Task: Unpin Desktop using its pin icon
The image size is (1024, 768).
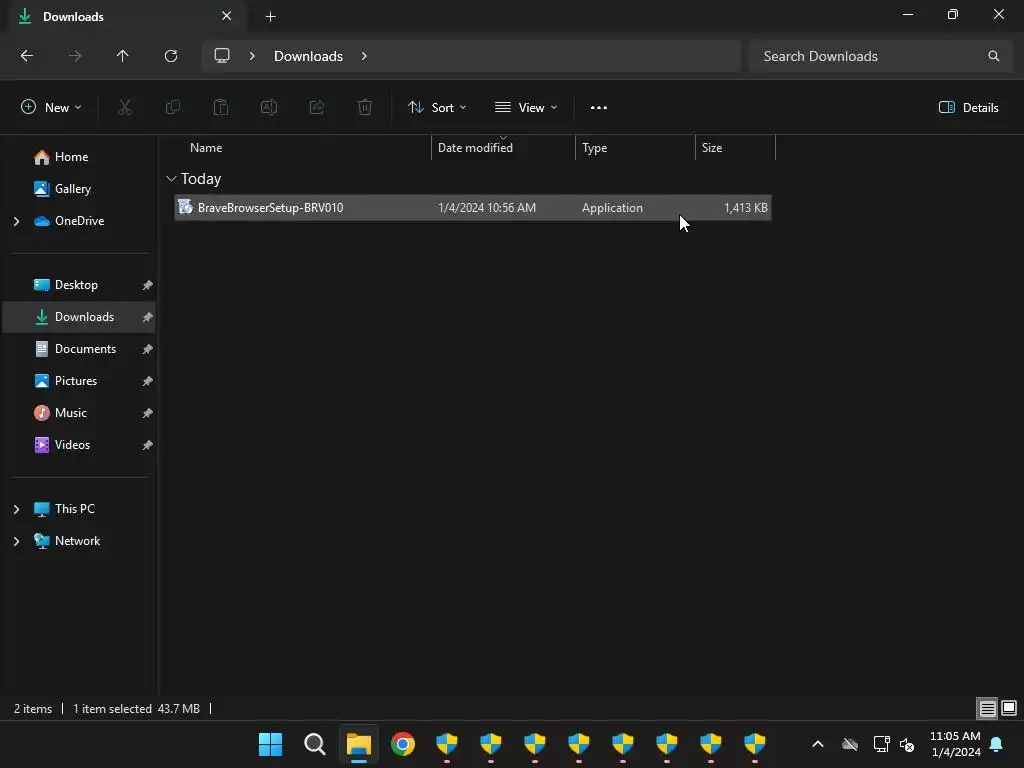Action: pyautogui.click(x=148, y=285)
